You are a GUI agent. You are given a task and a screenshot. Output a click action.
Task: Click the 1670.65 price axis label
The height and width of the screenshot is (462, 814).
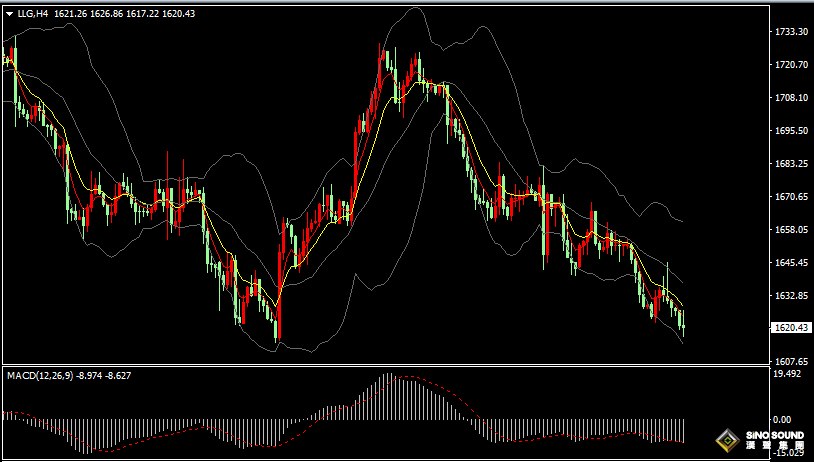[791, 197]
